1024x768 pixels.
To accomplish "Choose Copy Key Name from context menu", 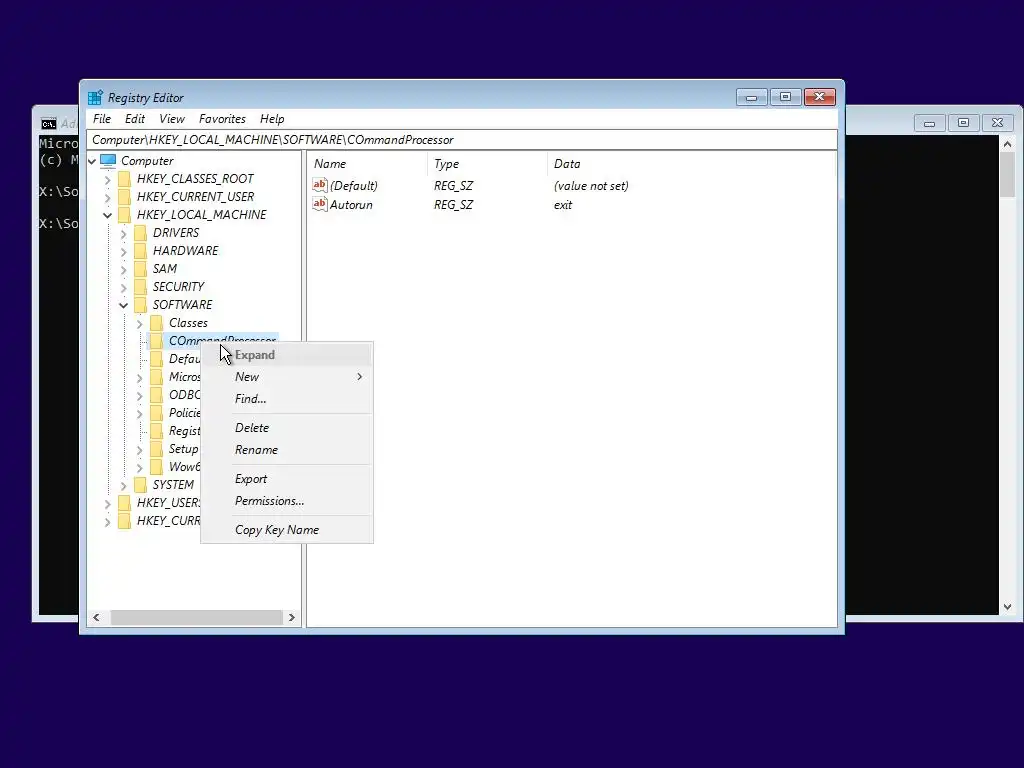I will pos(287,530).
